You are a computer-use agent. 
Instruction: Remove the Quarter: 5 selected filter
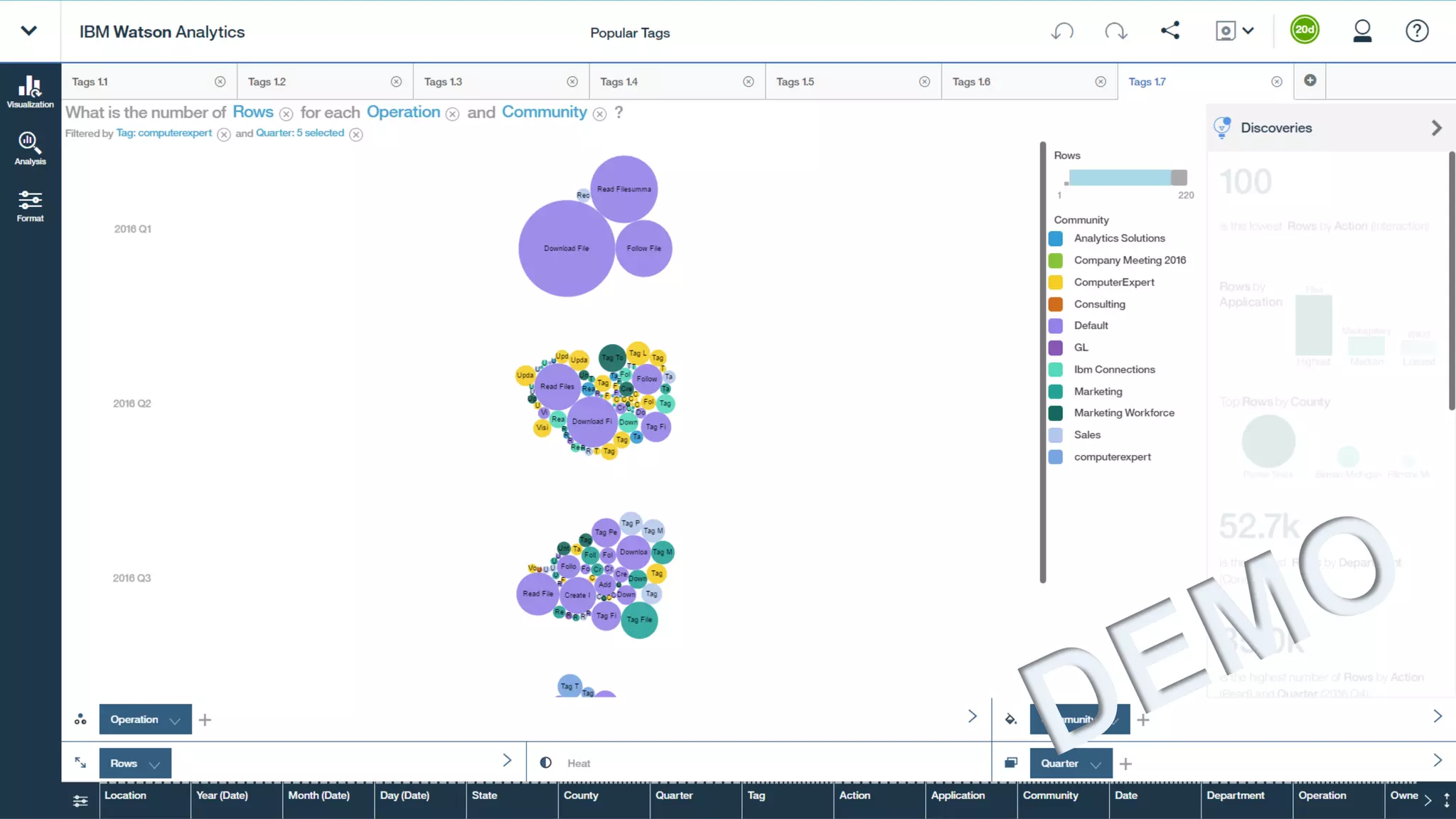coord(356,135)
